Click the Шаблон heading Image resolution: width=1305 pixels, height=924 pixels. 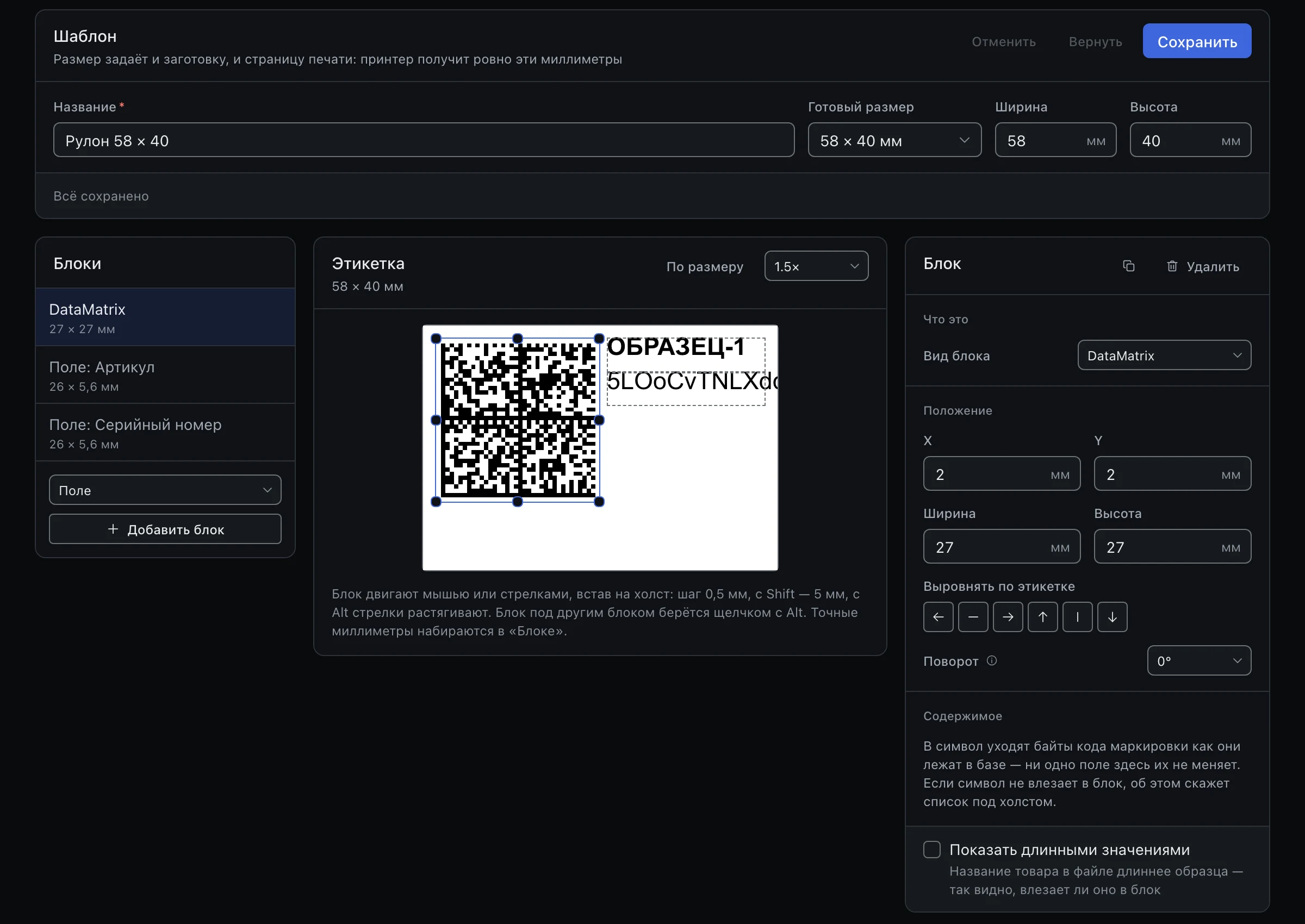[x=85, y=36]
